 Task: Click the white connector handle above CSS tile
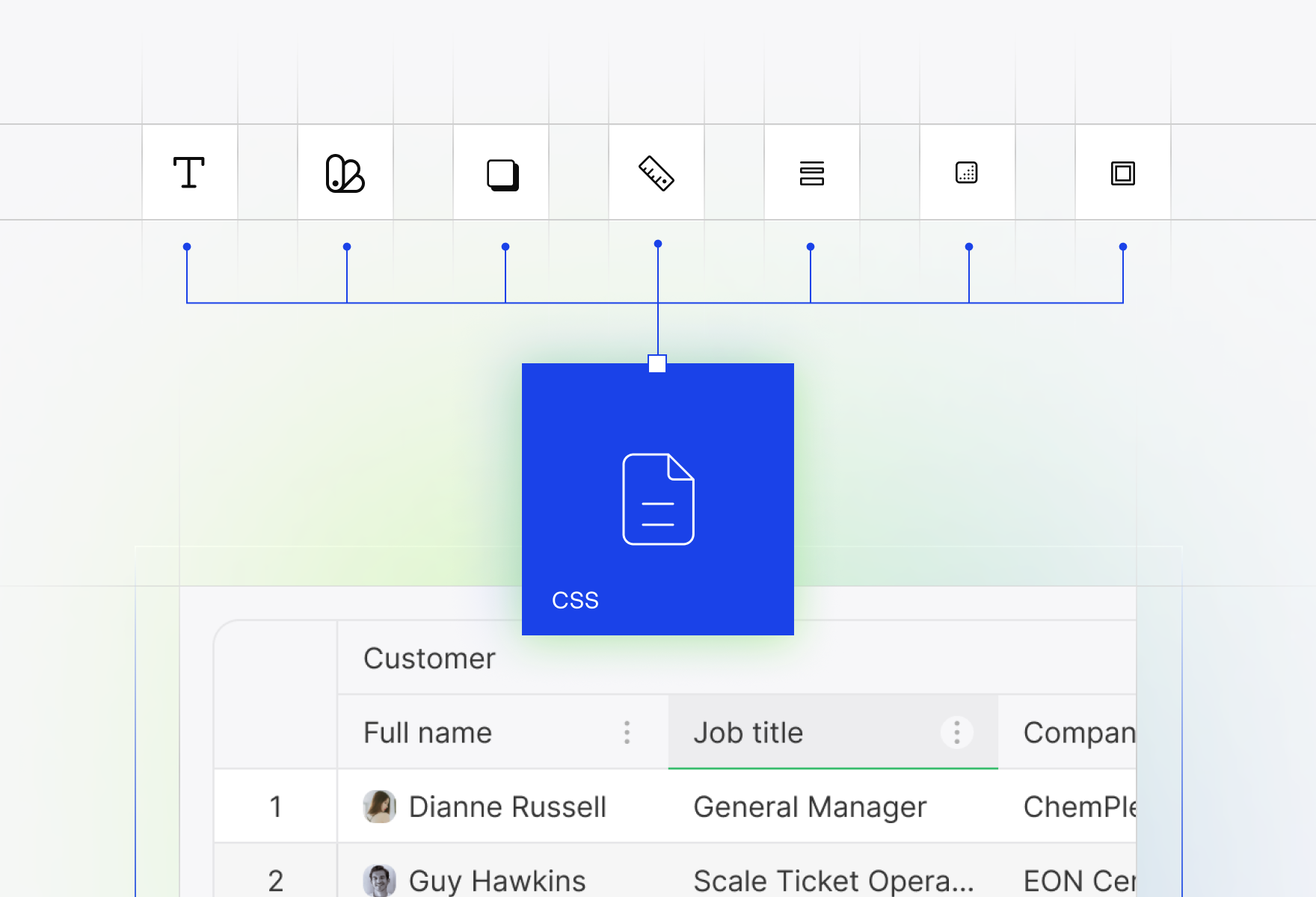[657, 364]
